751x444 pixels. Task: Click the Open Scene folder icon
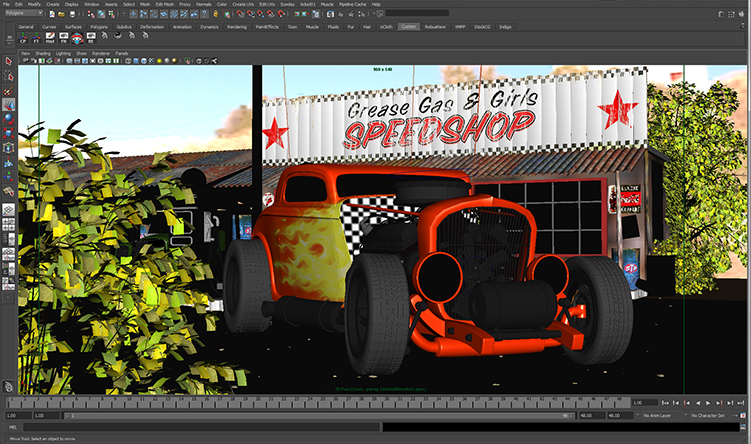tap(61, 14)
